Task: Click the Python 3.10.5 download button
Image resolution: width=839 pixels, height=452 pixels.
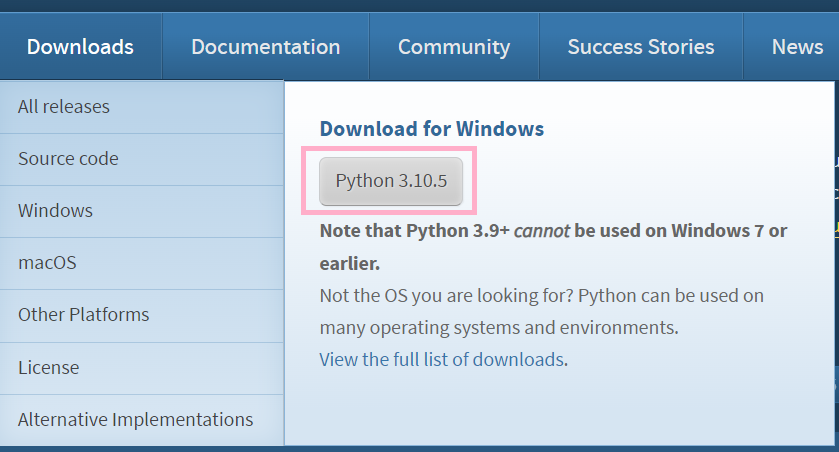Action: point(391,181)
